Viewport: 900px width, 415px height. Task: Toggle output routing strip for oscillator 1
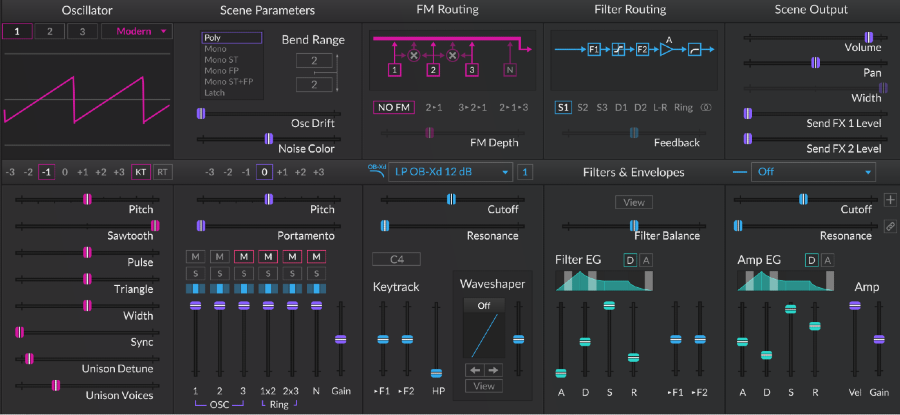196,289
